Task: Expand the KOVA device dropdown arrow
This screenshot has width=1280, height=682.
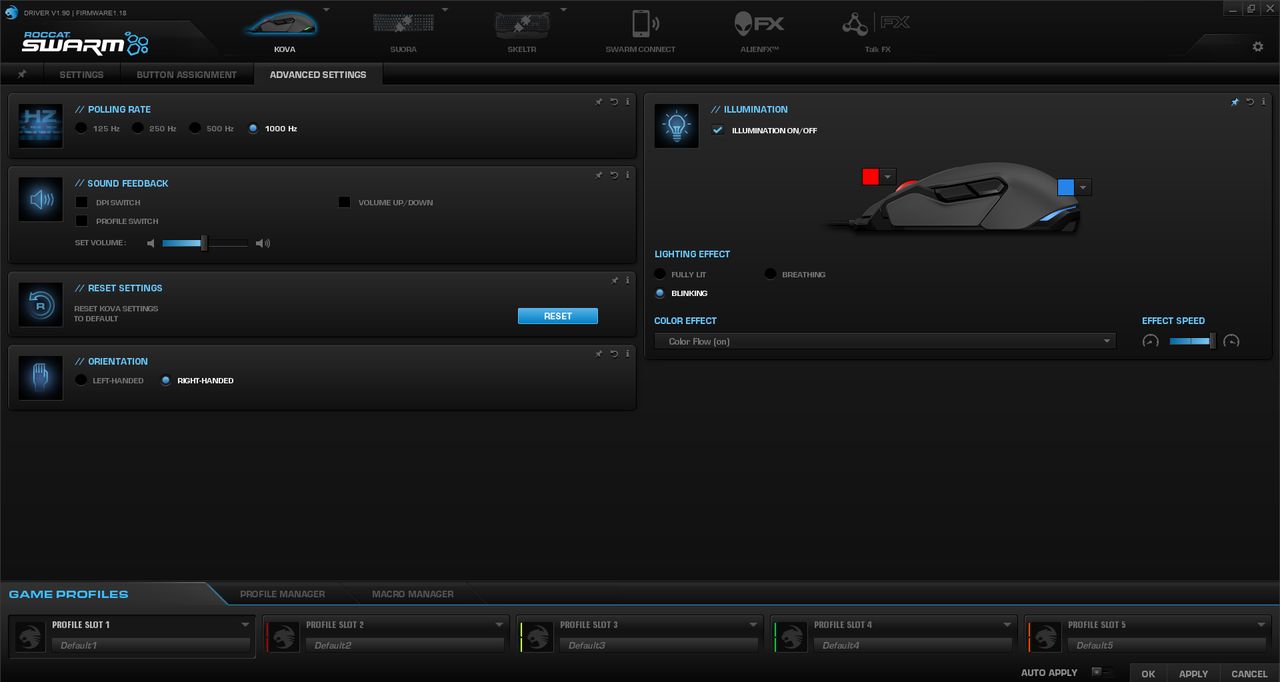Action: coord(326,11)
